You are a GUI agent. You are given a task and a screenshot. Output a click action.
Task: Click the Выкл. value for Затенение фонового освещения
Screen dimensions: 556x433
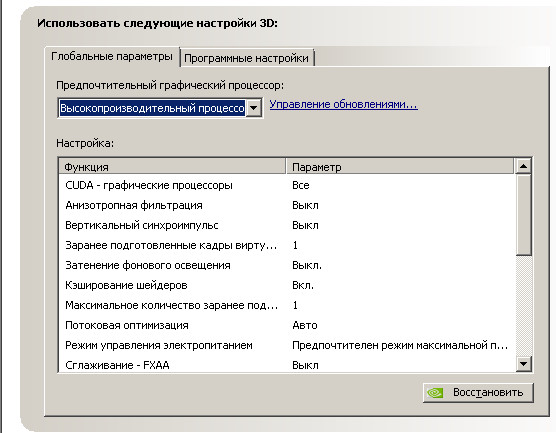[307, 265]
